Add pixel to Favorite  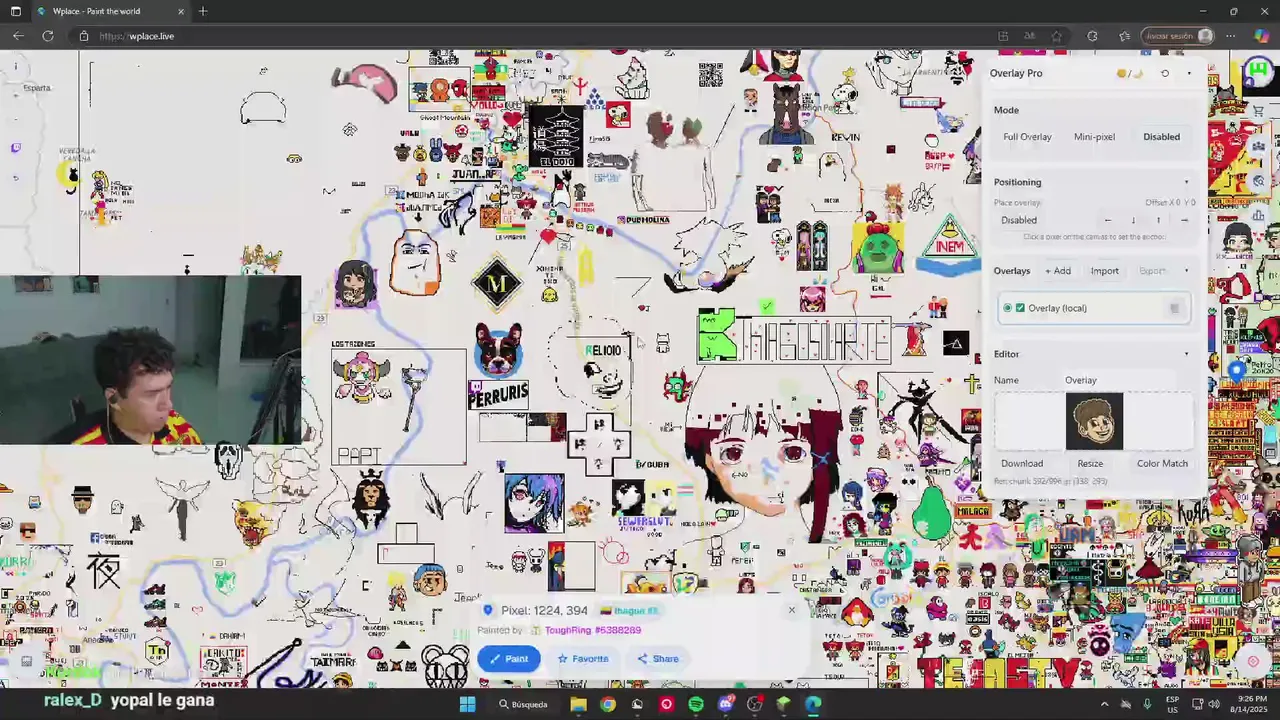click(x=583, y=658)
